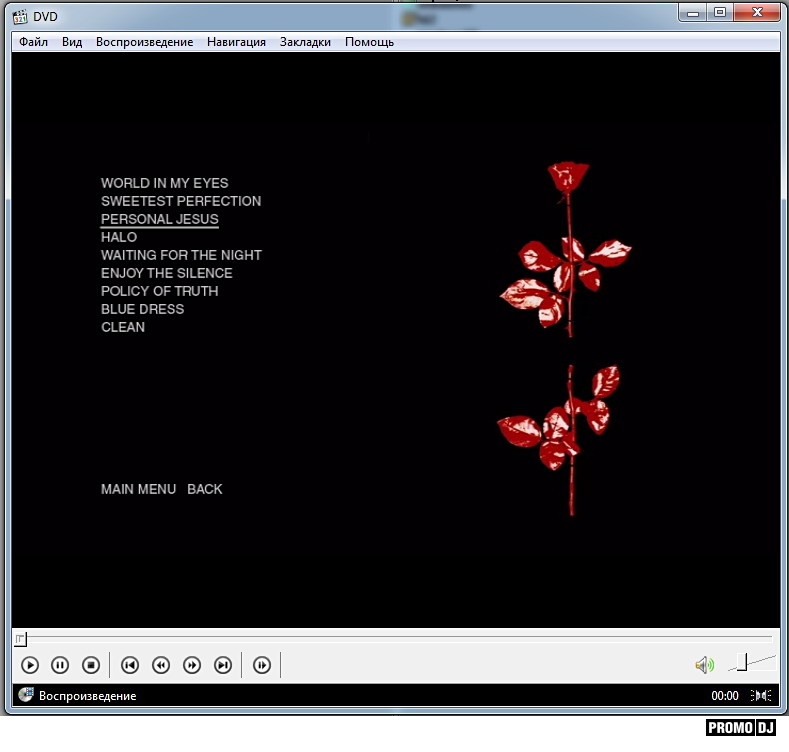Skip to previous chapter button

click(129, 665)
